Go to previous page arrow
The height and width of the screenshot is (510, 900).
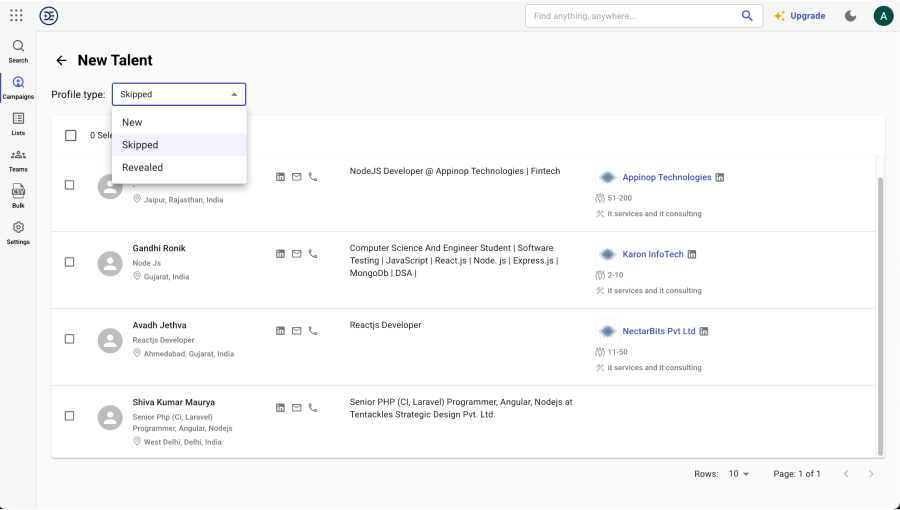click(846, 474)
